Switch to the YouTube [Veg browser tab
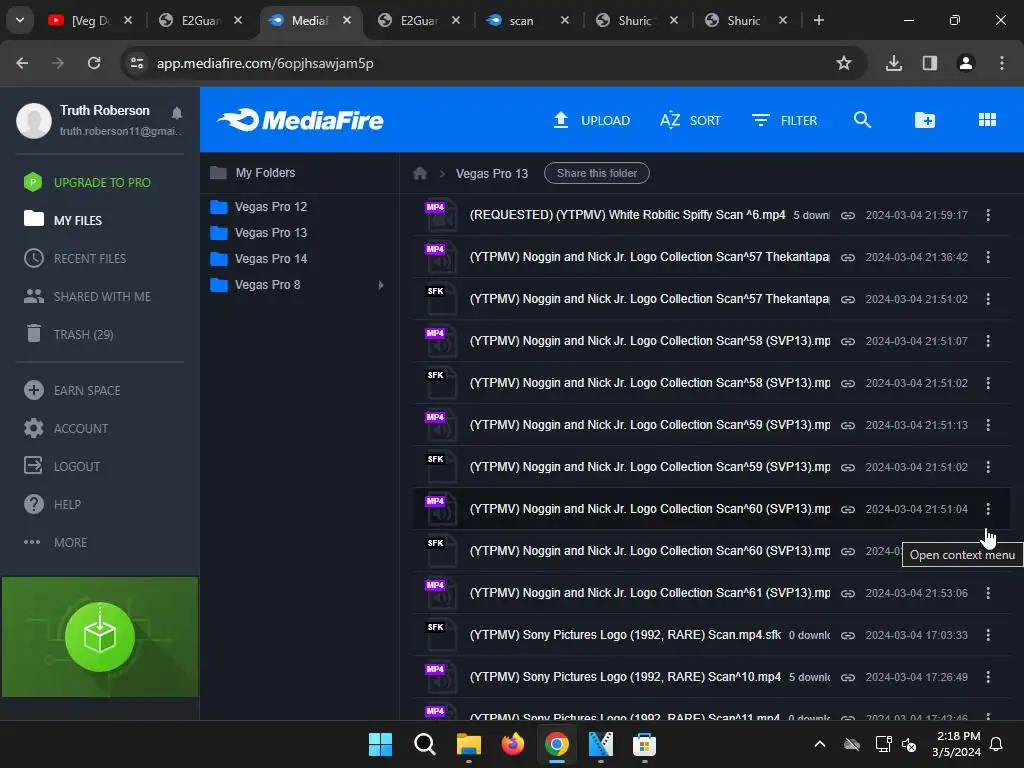The image size is (1024, 768). [89, 20]
